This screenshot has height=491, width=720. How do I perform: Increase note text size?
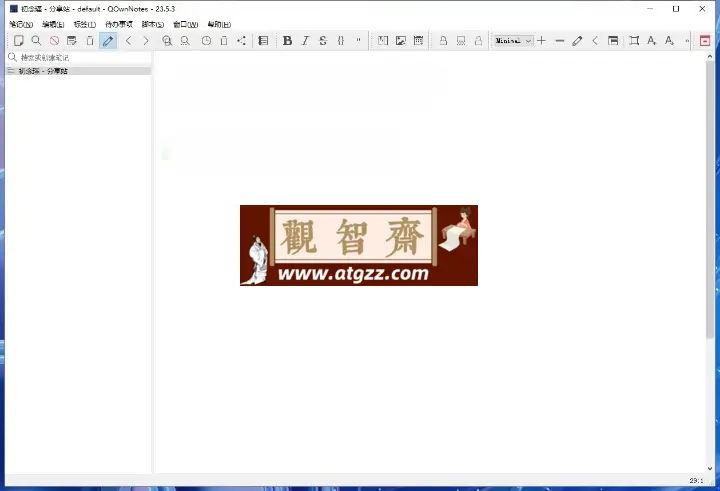(x=652, y=41)
